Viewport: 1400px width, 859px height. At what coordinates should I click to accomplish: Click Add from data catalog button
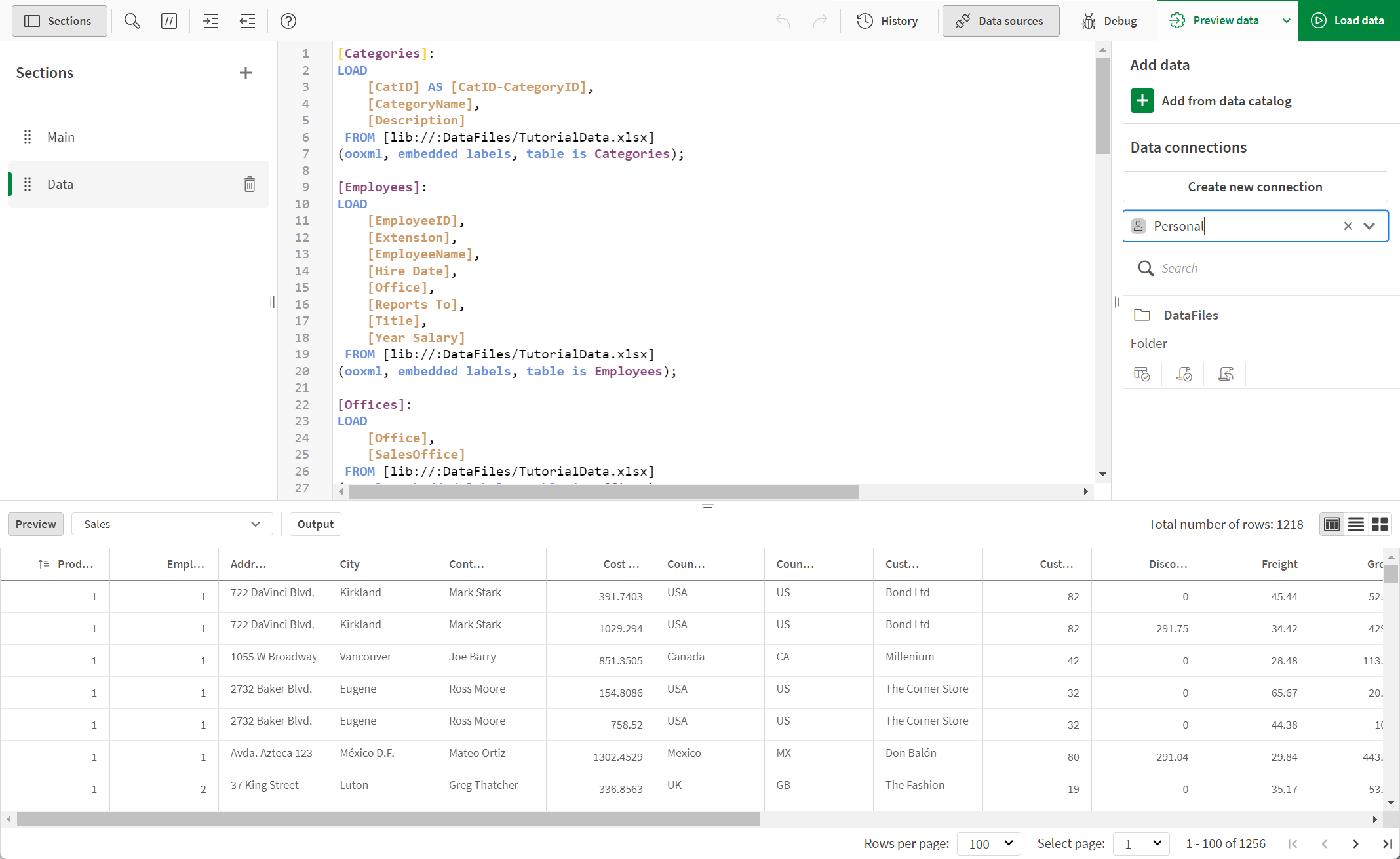point(1211,101)
